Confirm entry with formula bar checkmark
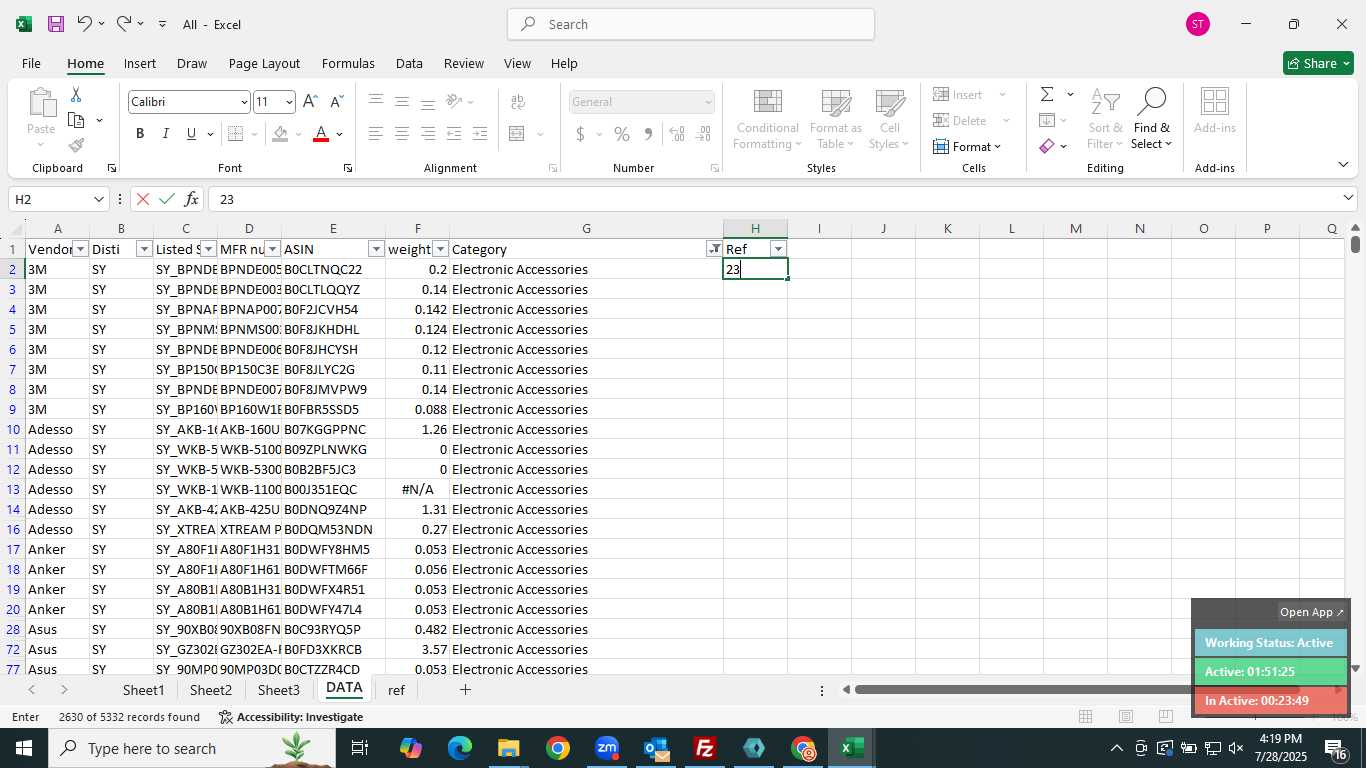 (x=167, y=199)
